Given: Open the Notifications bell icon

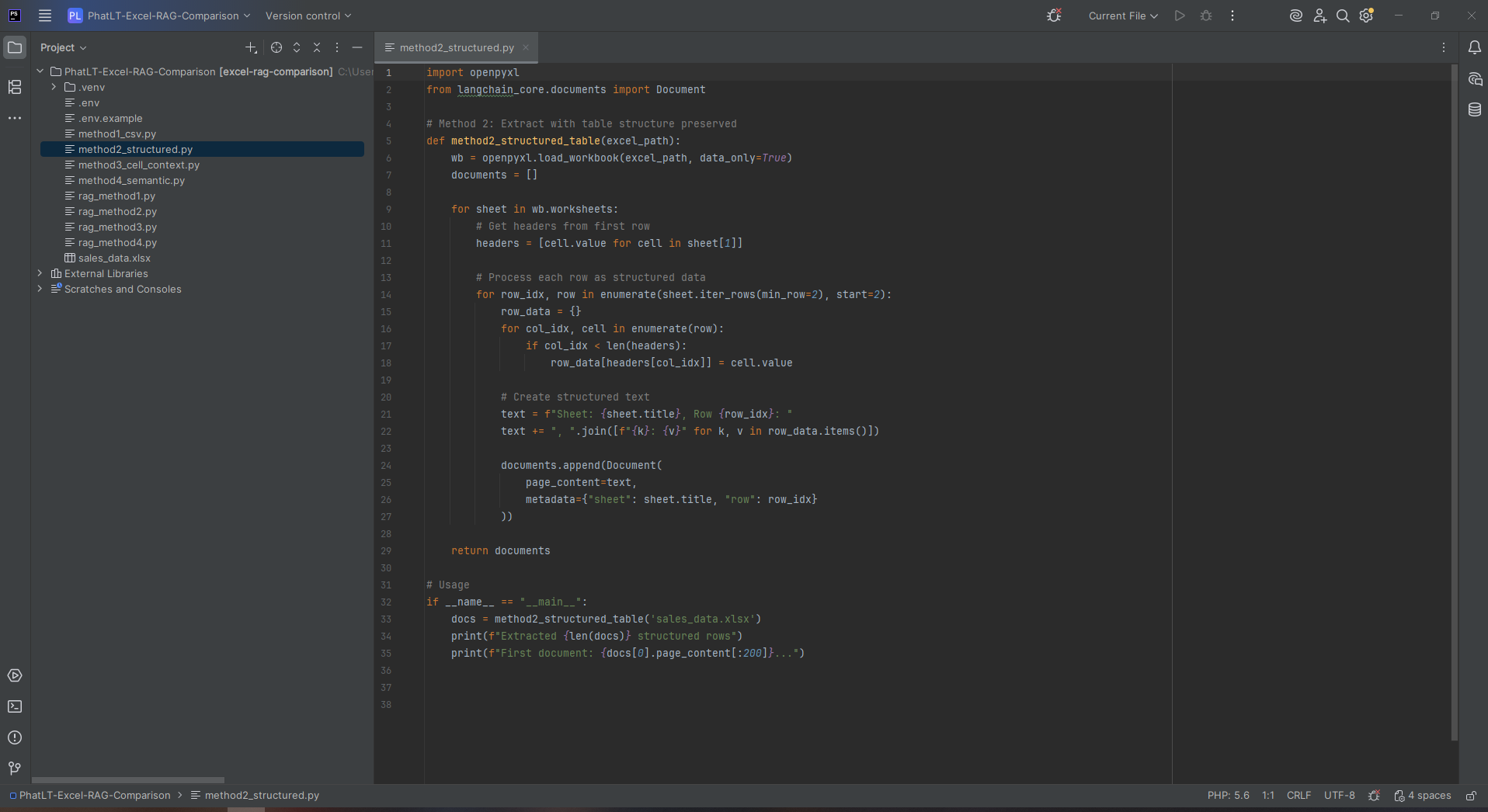Looking at the screenshot, I should coord(1475,47).
